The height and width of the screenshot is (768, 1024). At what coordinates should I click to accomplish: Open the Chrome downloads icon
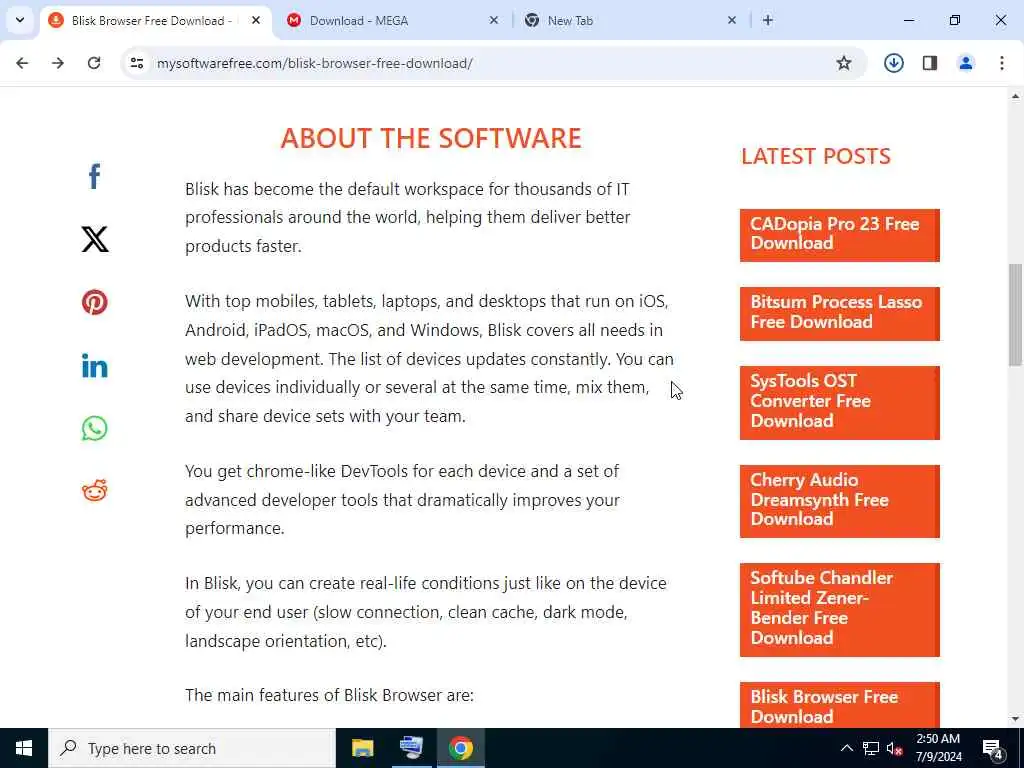tap(893, 63)
